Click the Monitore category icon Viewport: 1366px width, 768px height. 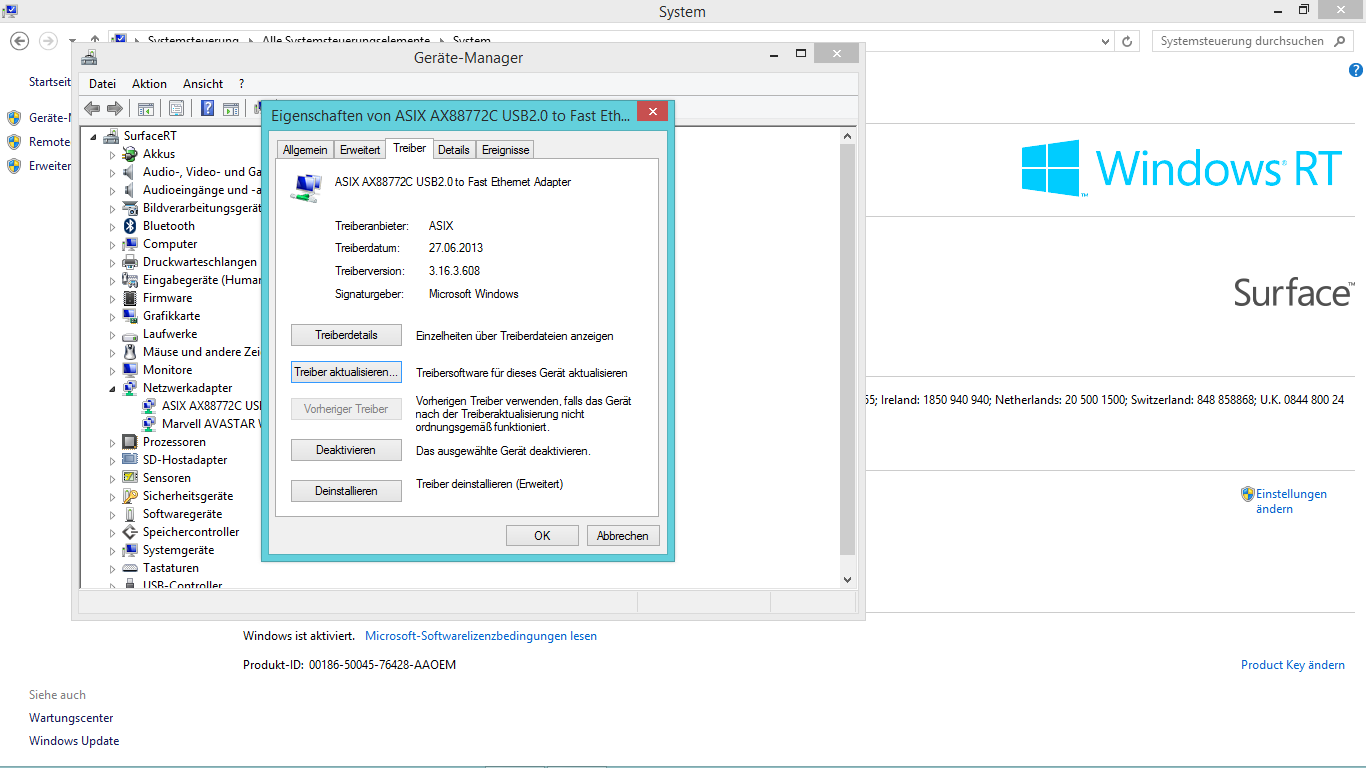(x=130, y=370)
